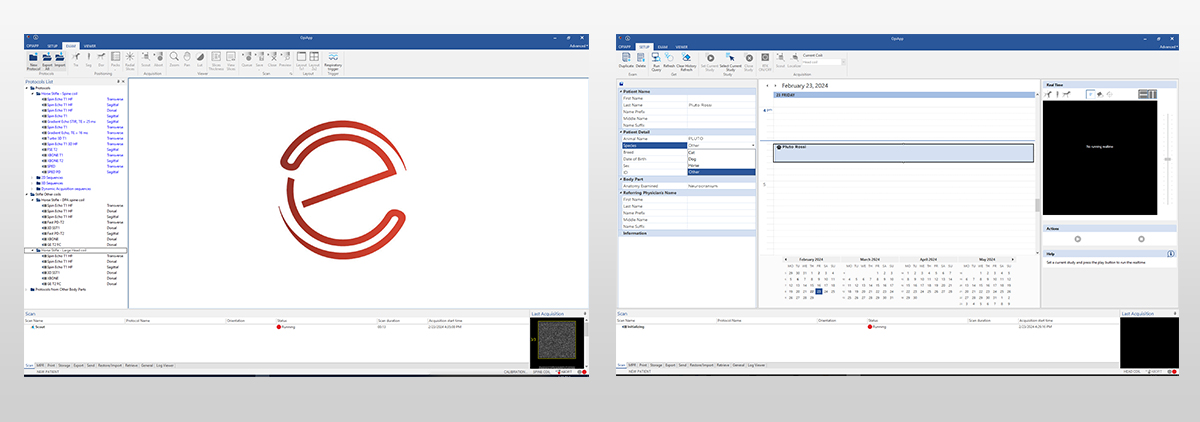Close the Protocols List panel
Viewport: 1200px width, 422px height.
tap(123, 82)
